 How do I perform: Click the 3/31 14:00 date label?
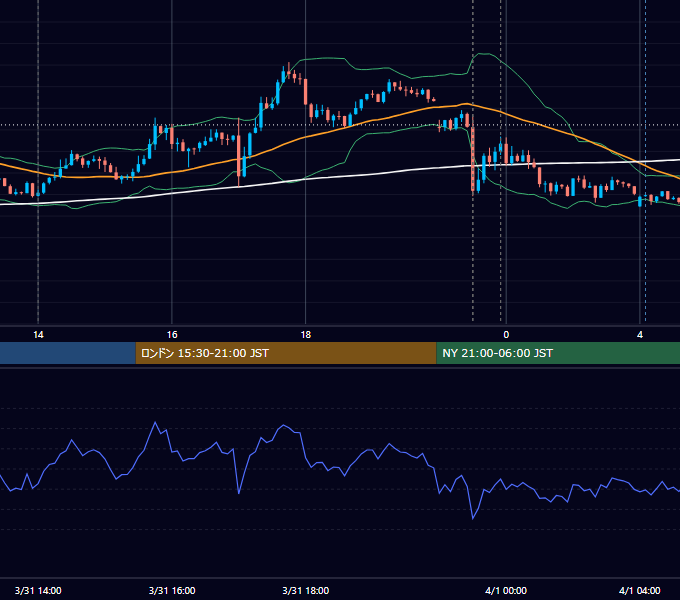tap(38, 590)
